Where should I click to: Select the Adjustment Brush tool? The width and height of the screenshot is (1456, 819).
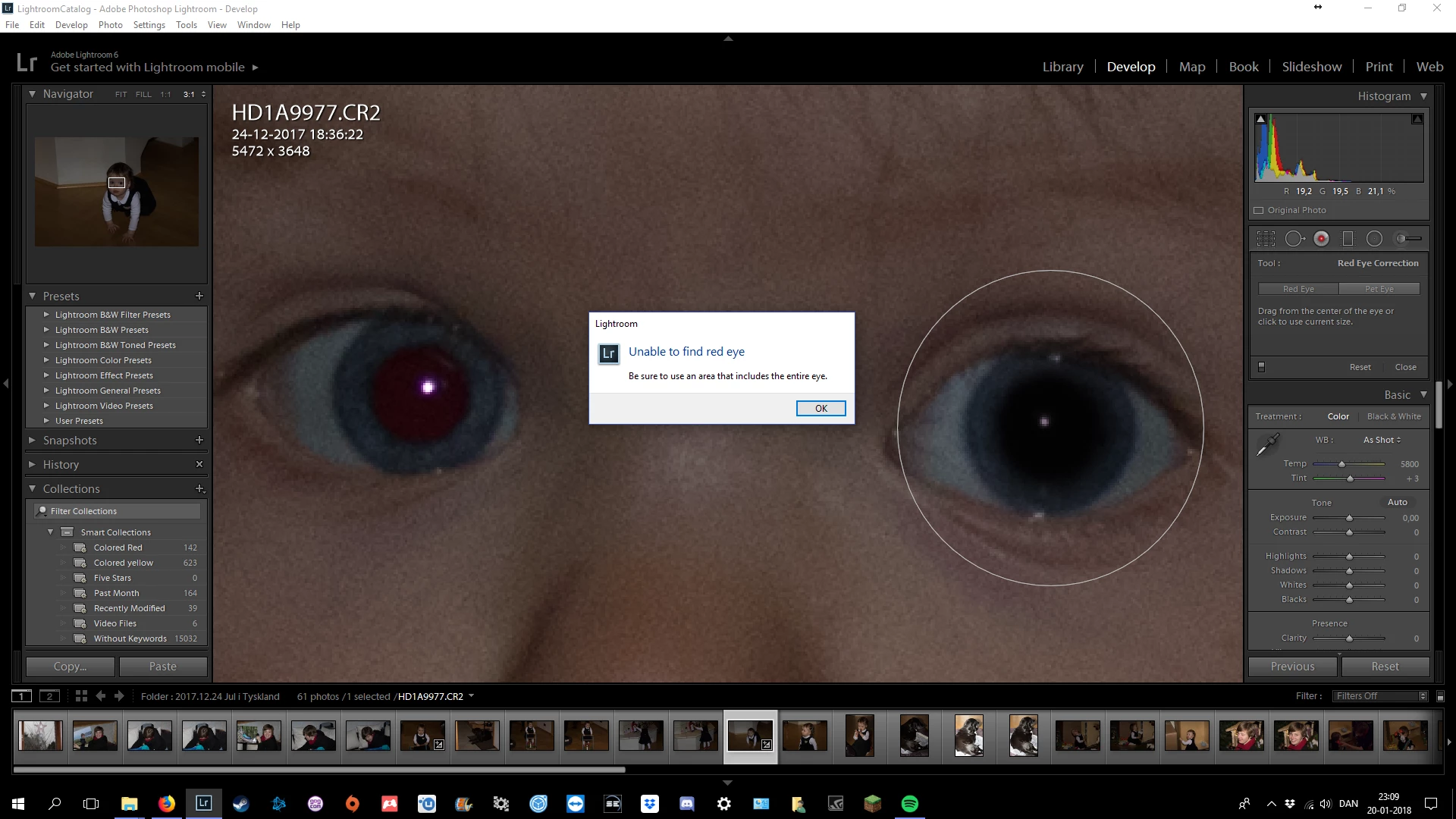(1408, 239)
